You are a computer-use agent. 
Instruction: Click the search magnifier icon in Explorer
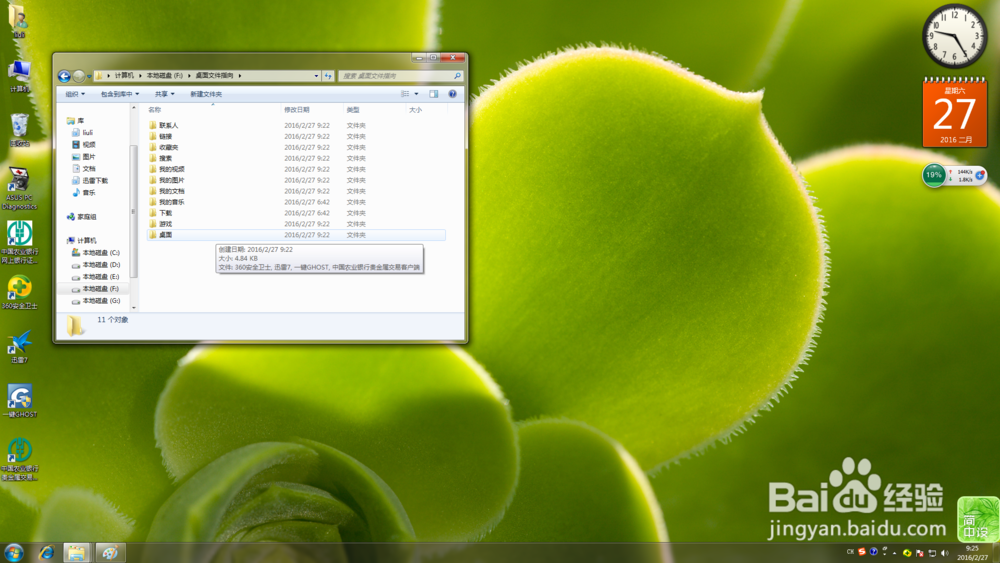457,76
